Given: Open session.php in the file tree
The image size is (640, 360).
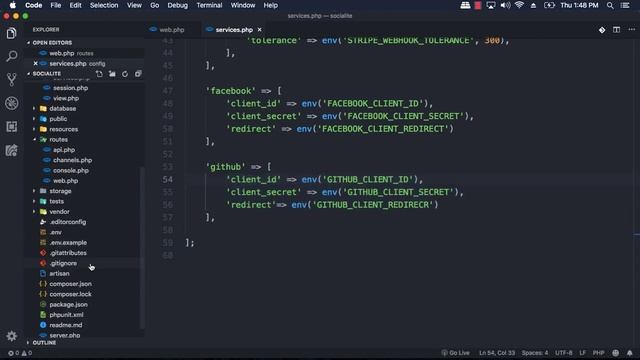Looking at the screenshot, I should click(70, 88).
